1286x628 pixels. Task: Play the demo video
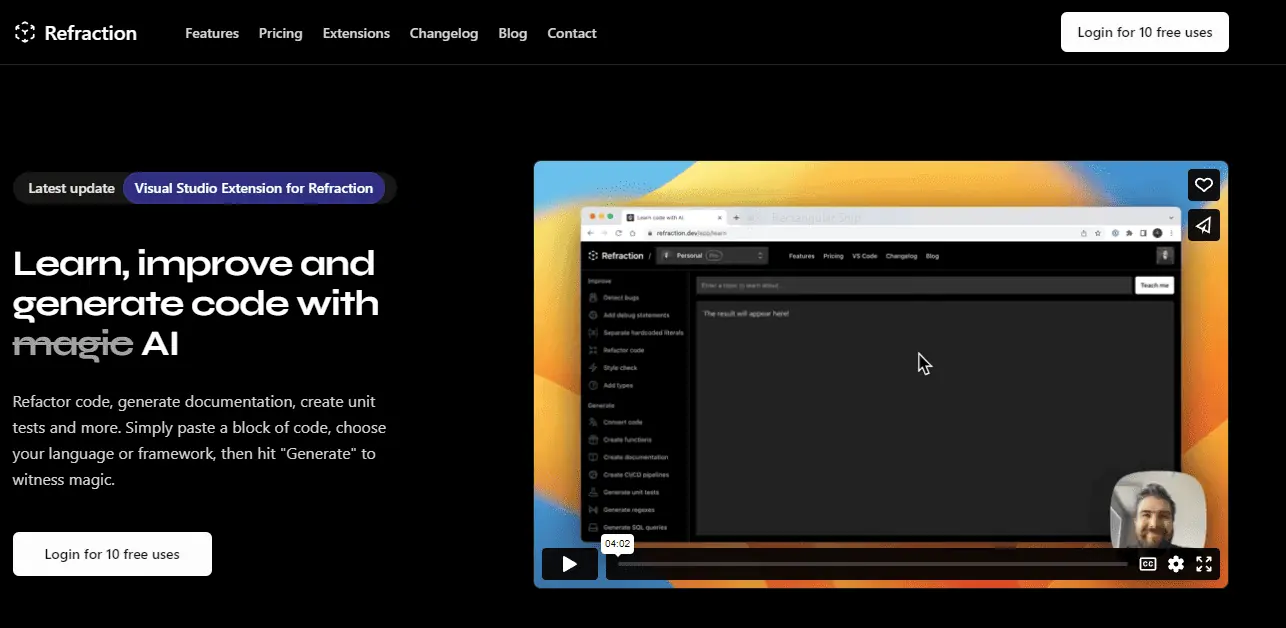click(570, 564)
